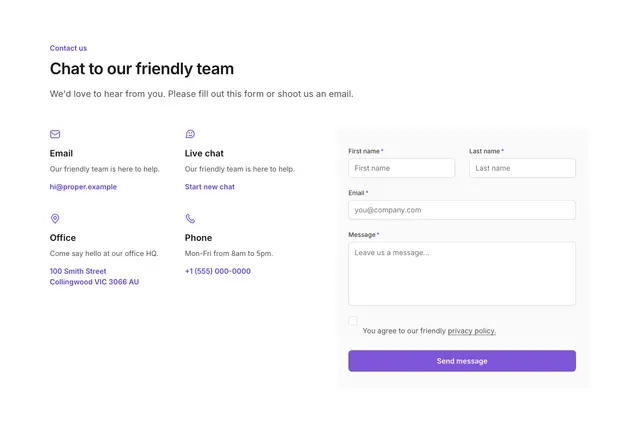640x432 pixels.
Task: Open the privacy policy link
Action: click(x=472, y=331)
